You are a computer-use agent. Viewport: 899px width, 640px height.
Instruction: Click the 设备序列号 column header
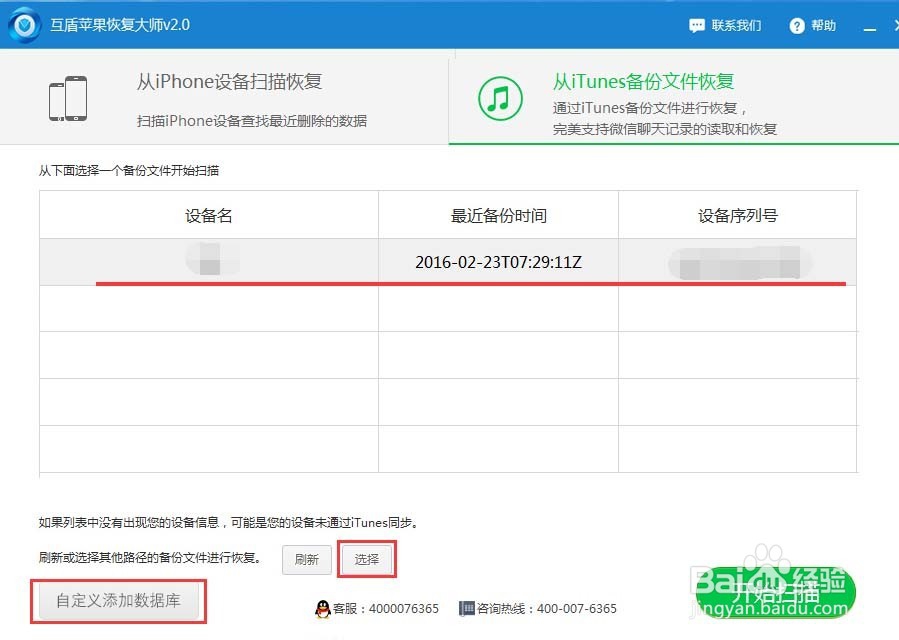pyautogui.click(x=737, y=216)
